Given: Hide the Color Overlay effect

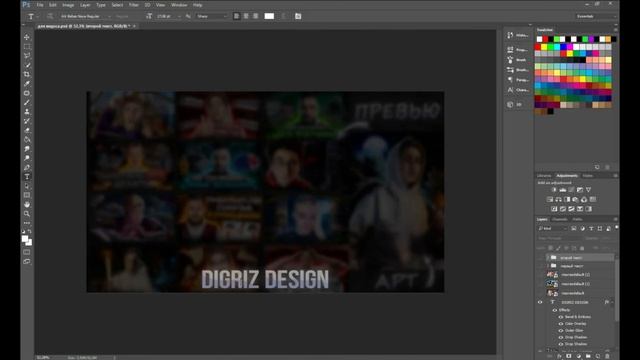Looking at the screenshot, I should (561, 324).
